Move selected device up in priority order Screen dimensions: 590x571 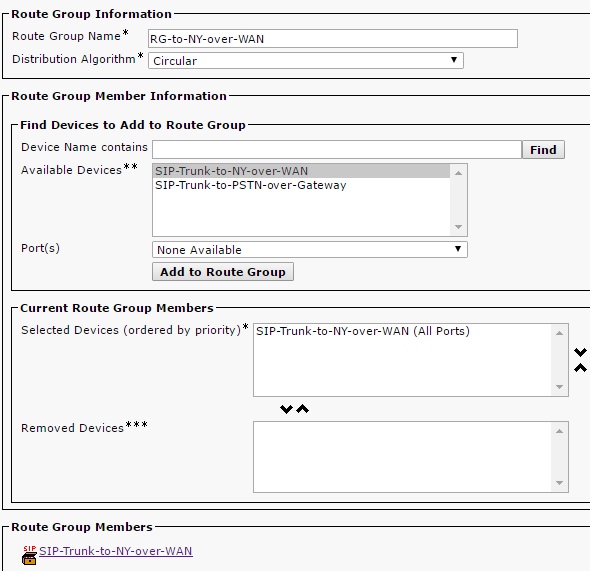[580, 368]
